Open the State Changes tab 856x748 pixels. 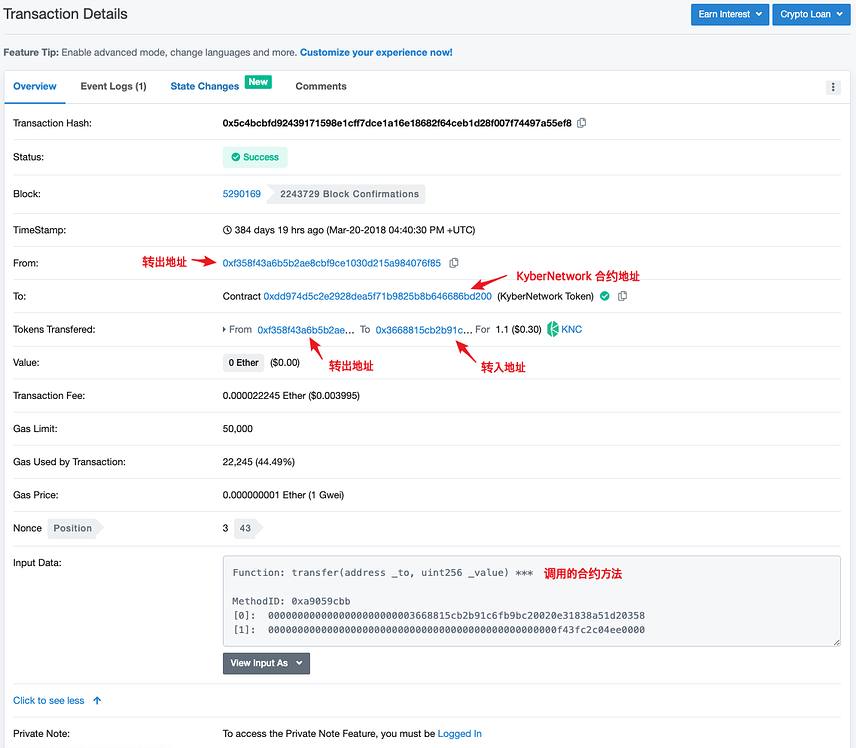(205, 86)
